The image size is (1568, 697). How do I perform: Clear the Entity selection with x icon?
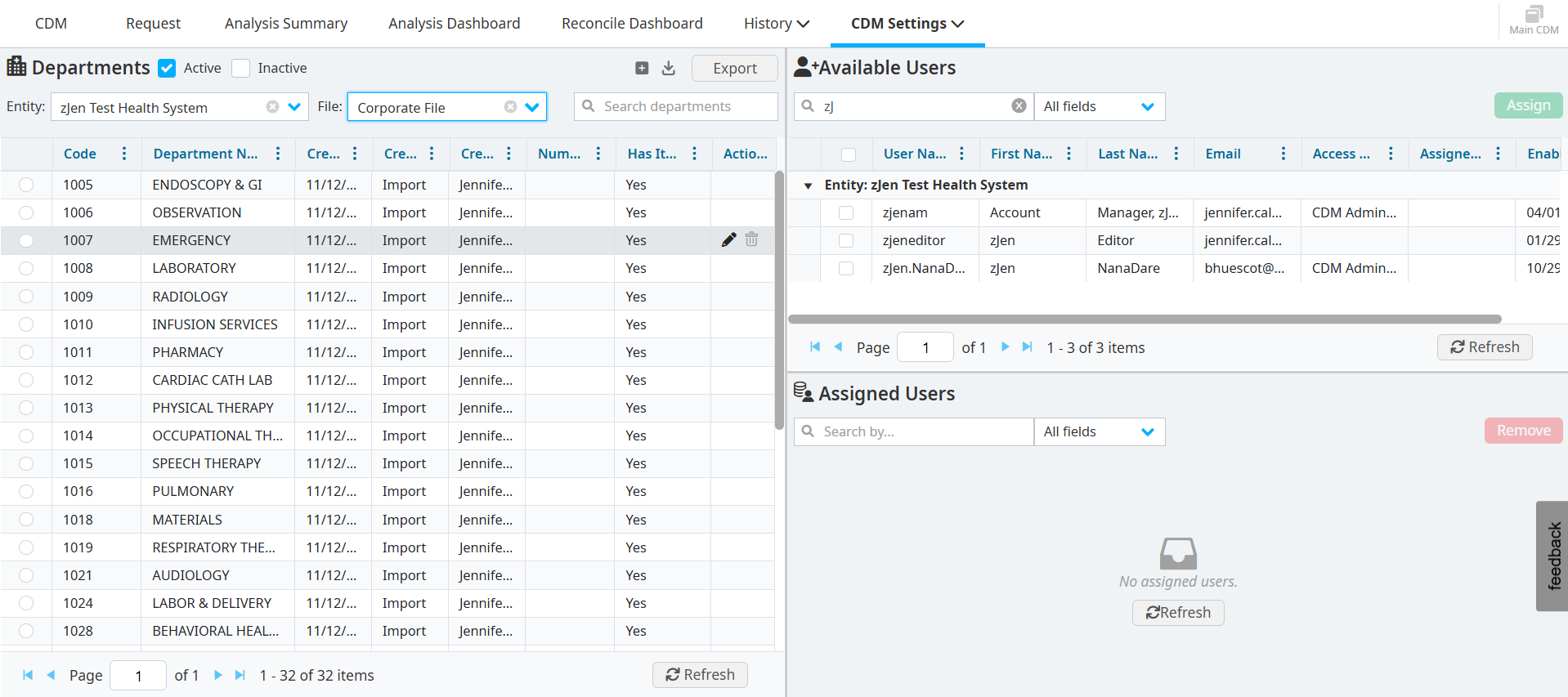(x=272, y=107)
